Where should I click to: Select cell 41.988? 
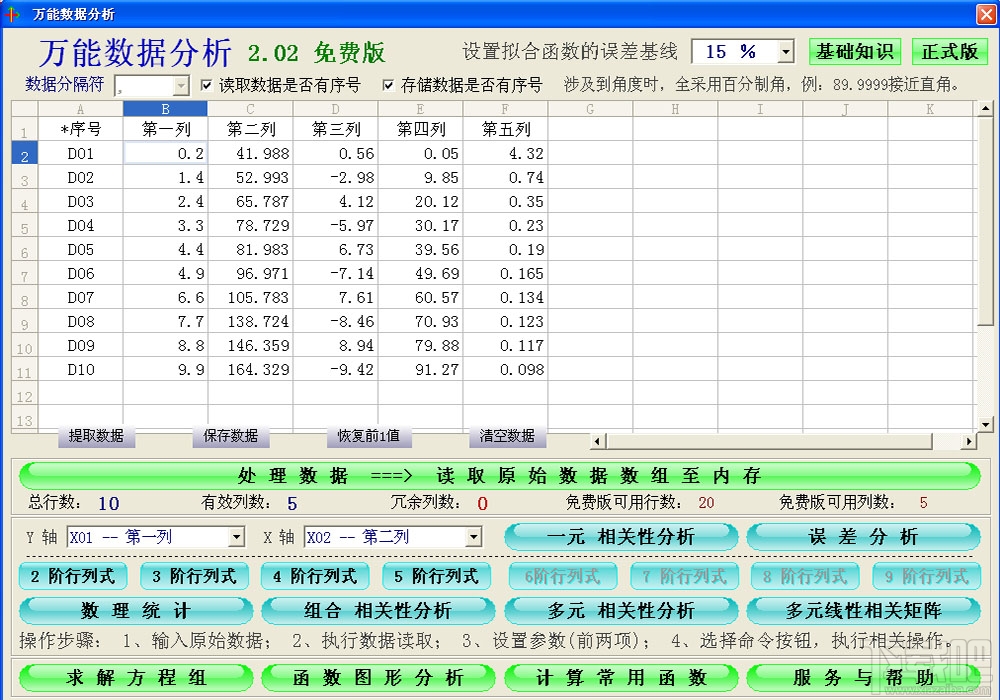pyautogui.click(x=250, y=154)
